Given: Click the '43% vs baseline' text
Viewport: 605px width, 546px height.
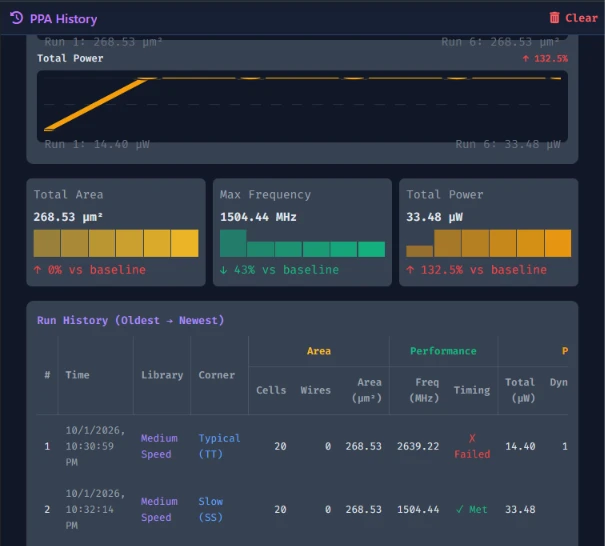Looking at the screenshot, I should [x=286, y=270].
